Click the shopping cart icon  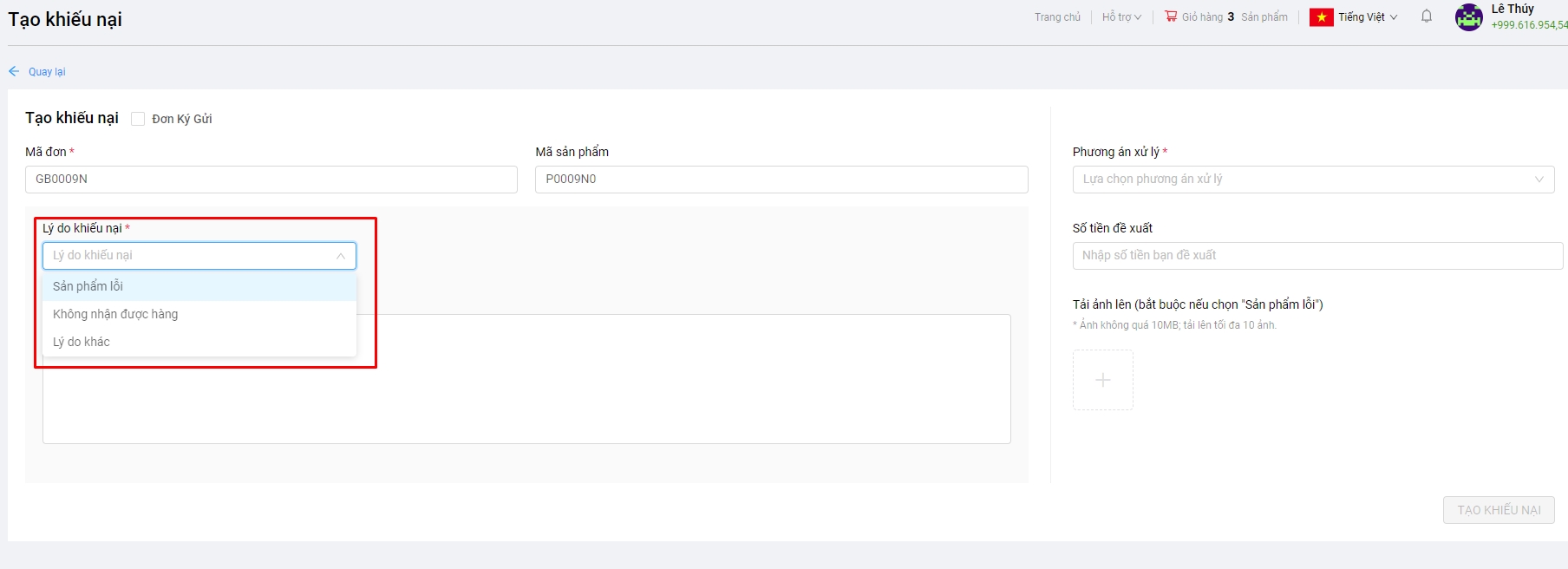(1171, 16)
